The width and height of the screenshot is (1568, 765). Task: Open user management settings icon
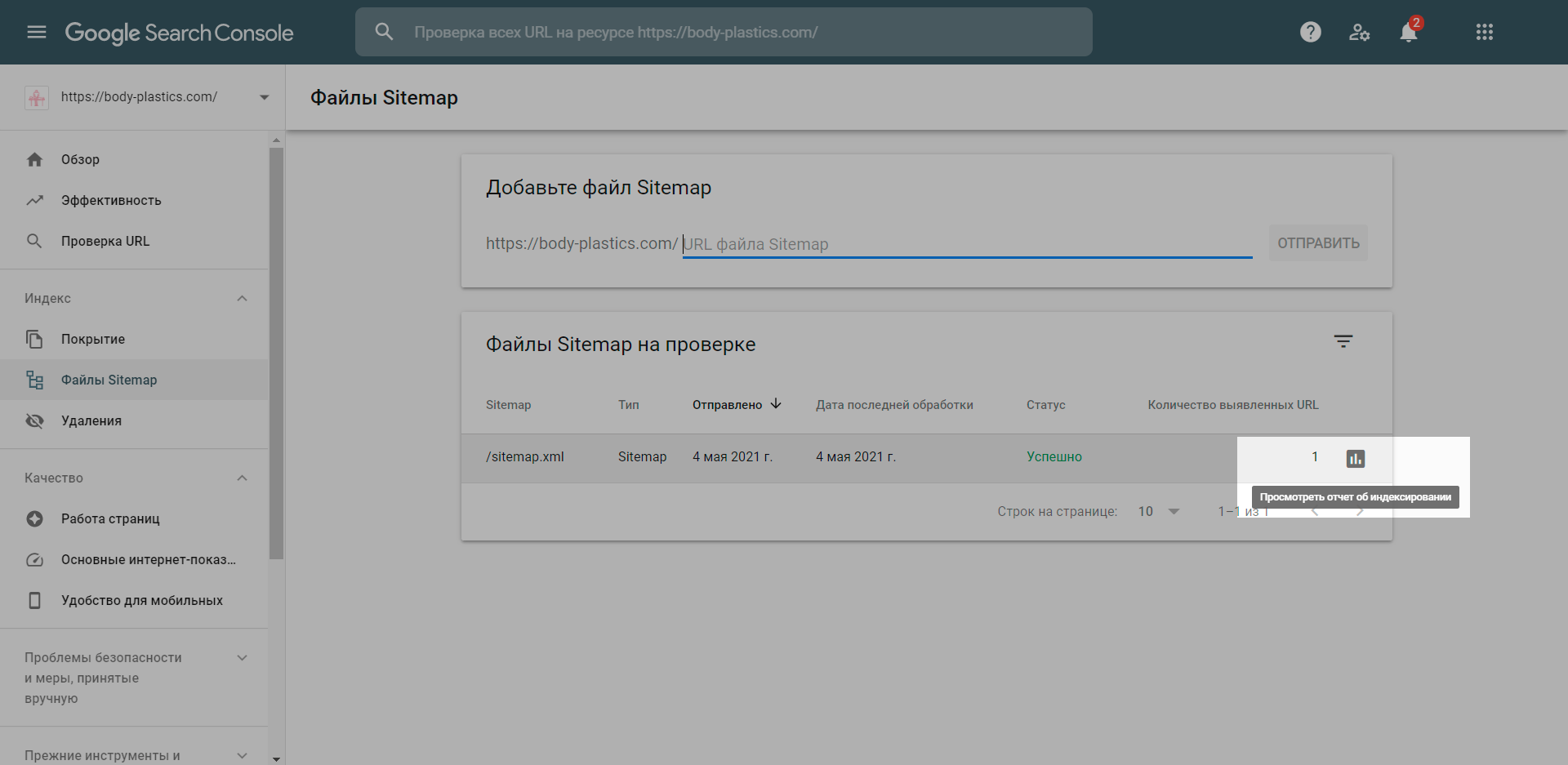click(x=1359, y=32)
